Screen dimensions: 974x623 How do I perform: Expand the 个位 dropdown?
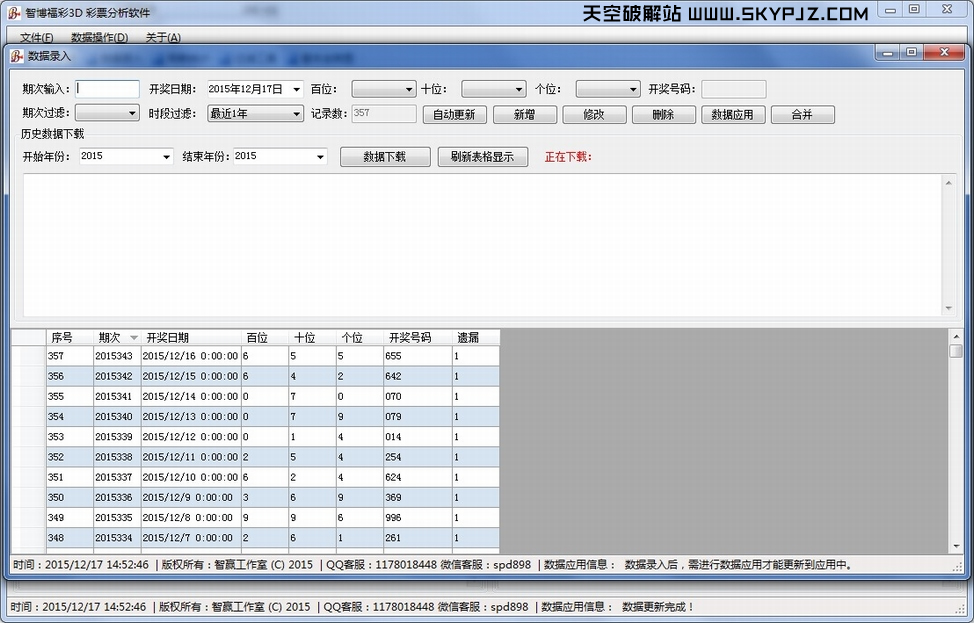[x=633, y=89]
